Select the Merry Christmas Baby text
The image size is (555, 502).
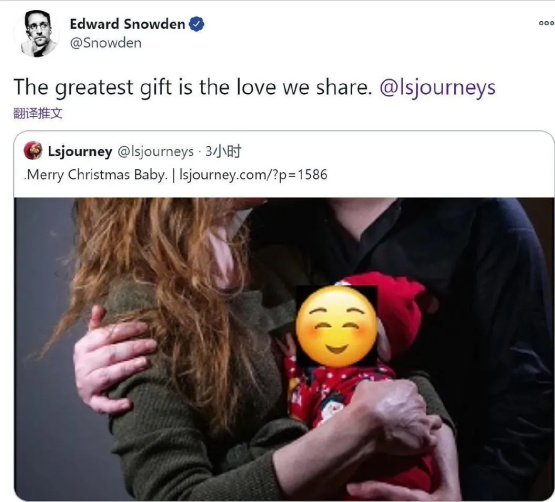pos(96,175)
